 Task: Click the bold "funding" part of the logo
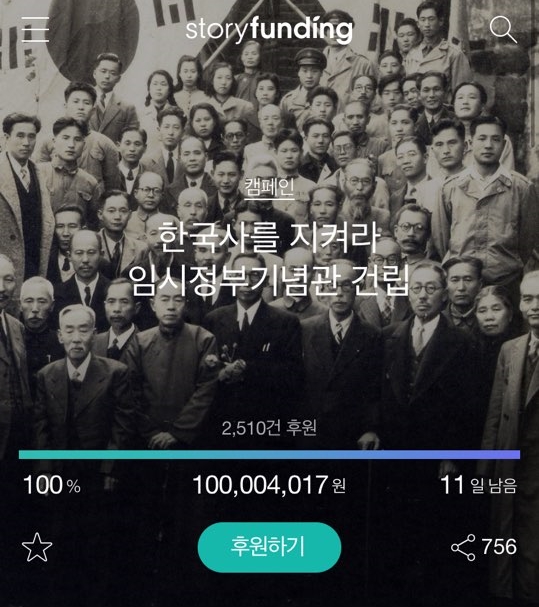(301, 29)
